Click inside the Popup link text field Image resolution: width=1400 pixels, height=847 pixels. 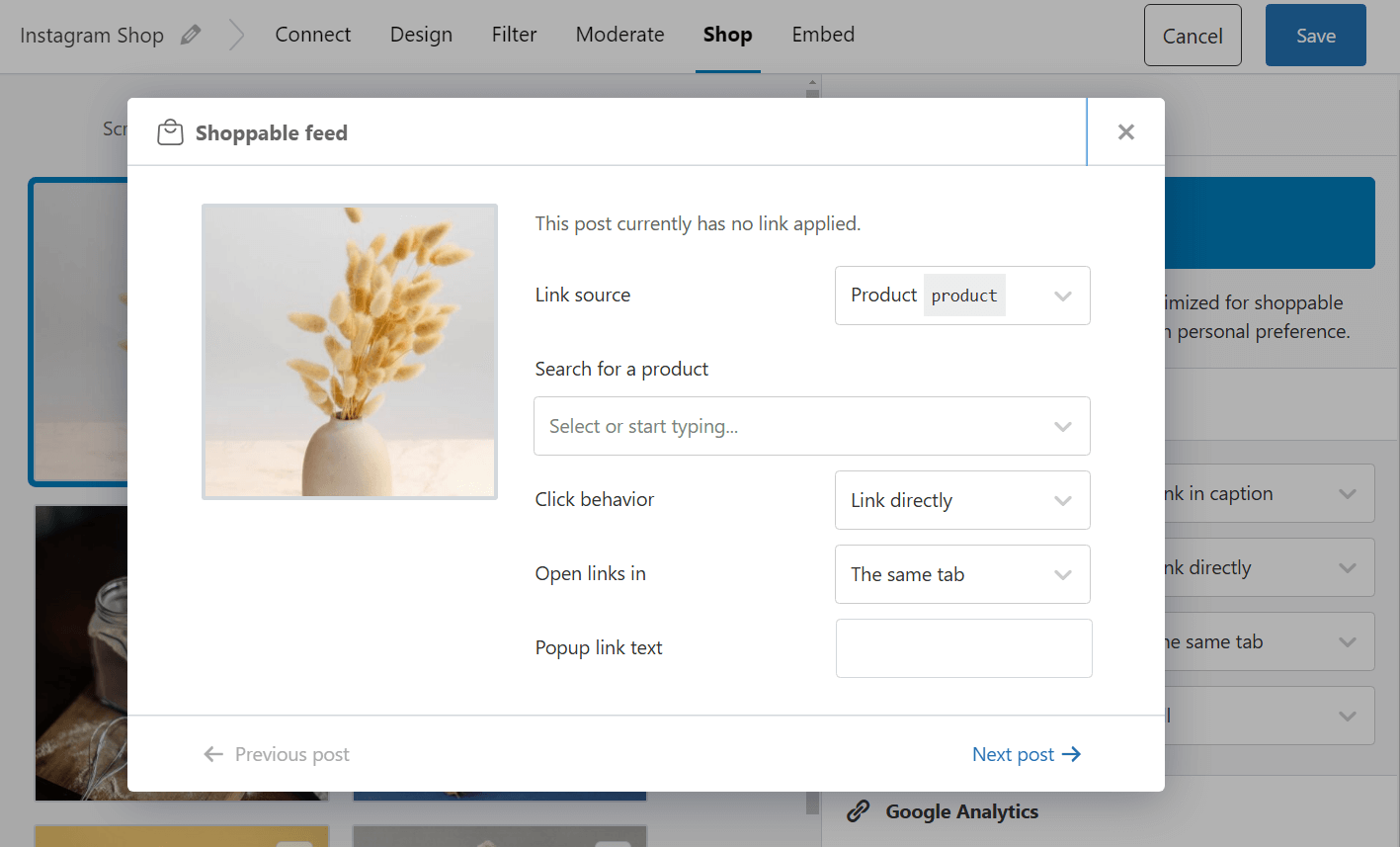click(x=963, y=648)
